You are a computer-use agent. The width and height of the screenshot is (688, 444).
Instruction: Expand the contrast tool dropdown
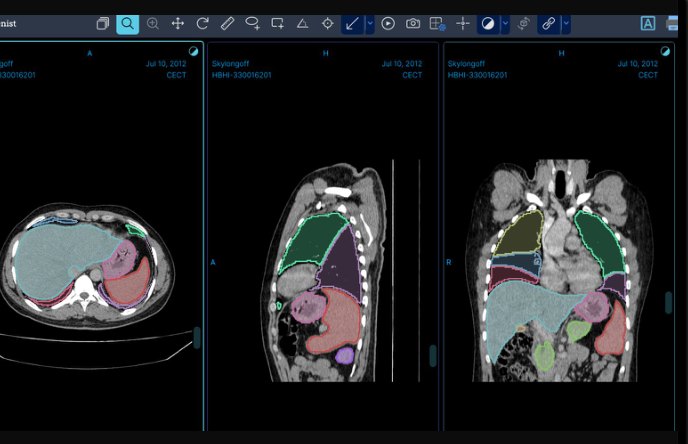point(505,24)
